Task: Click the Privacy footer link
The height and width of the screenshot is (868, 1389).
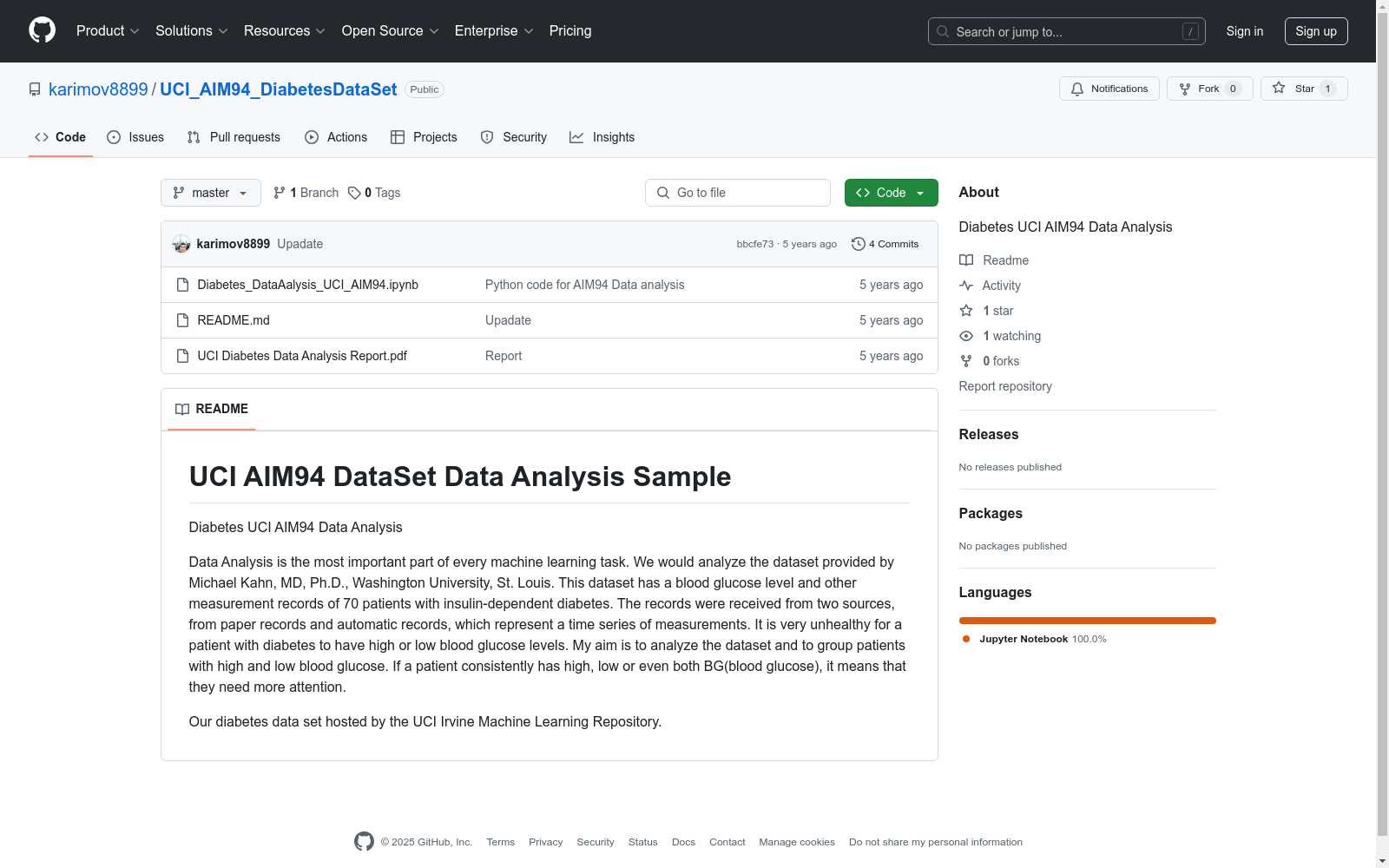Action: [546, 842]
